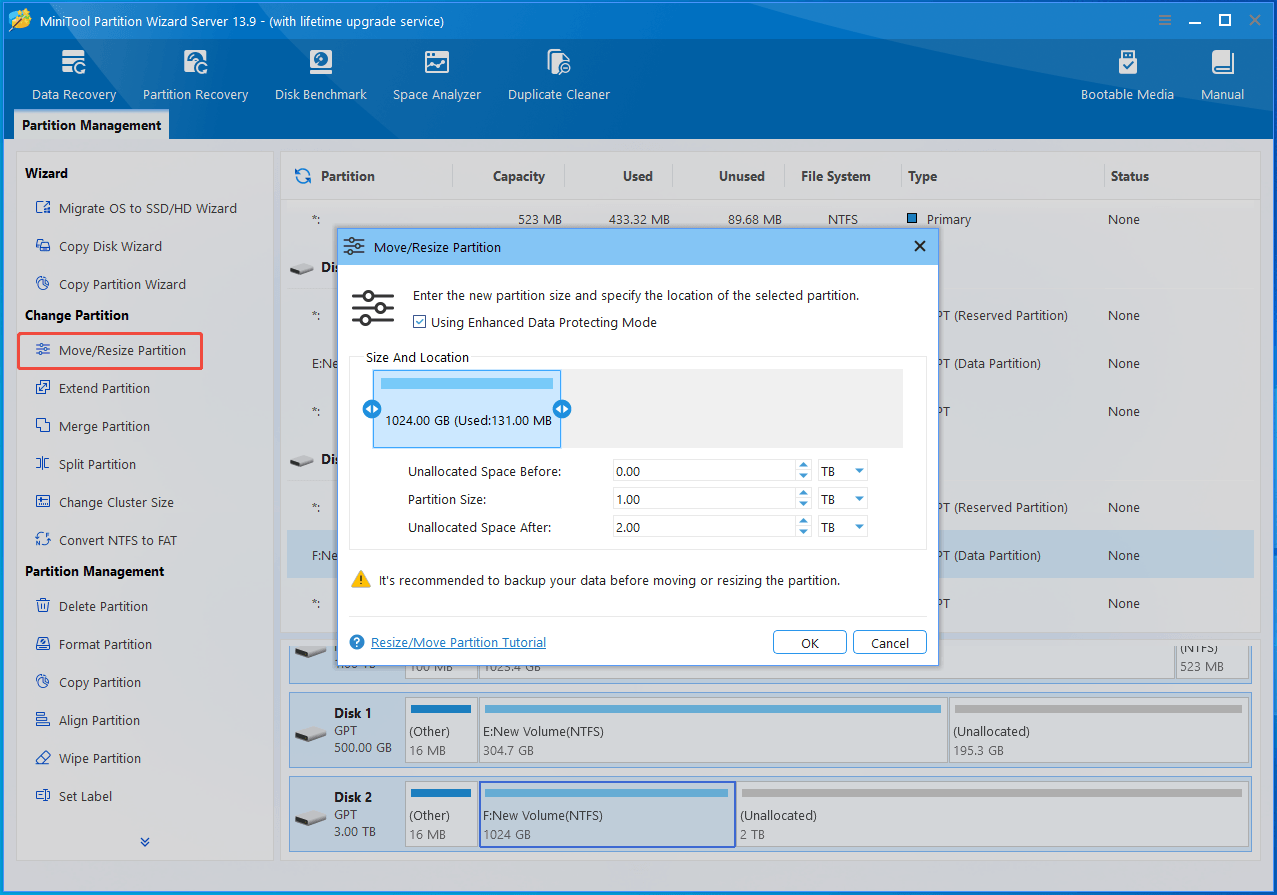
Task: Expand more sidebar actions with double chevron
Action: point(145,842)
